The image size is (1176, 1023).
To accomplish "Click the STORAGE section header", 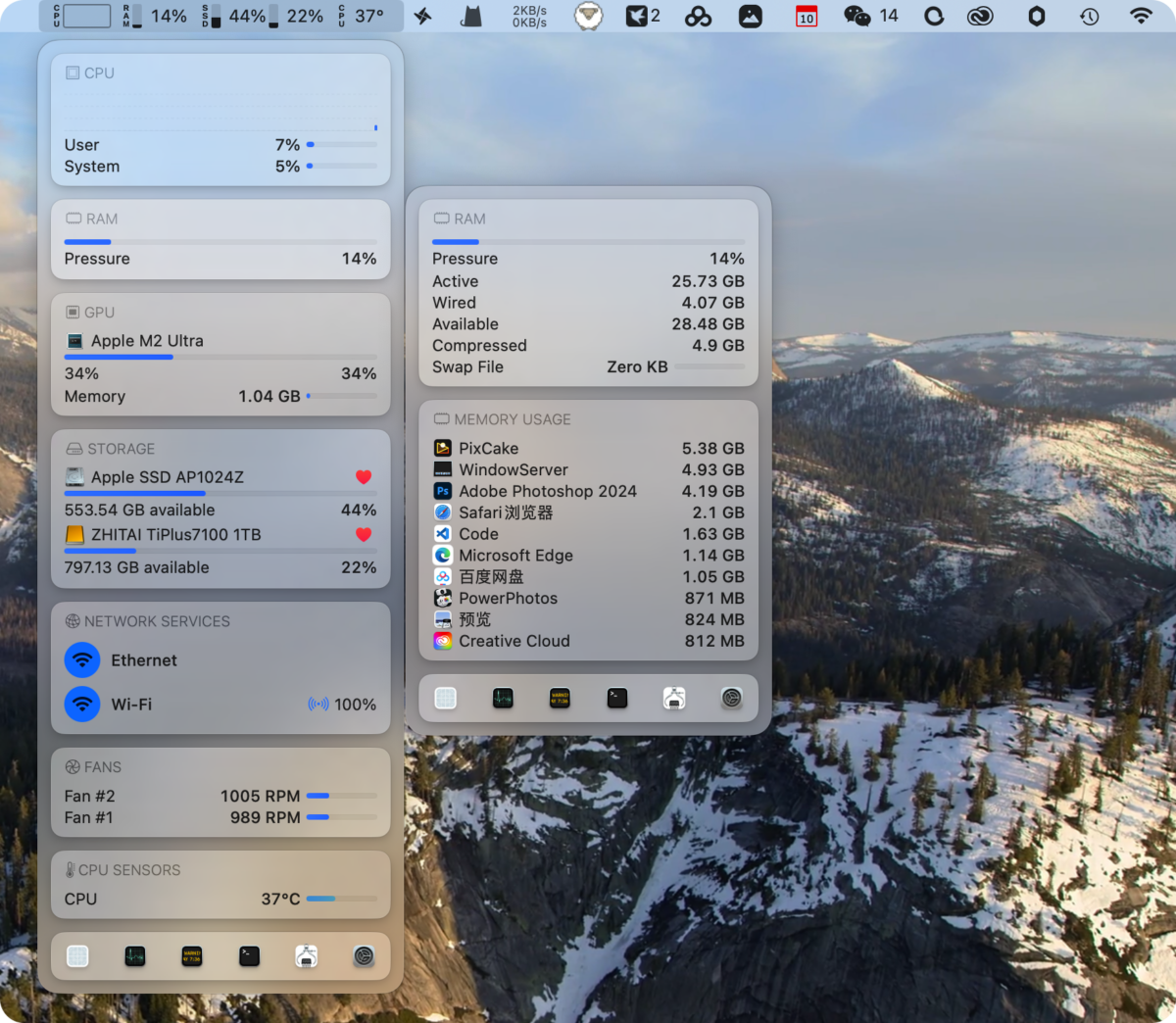I will pos(111,449).
